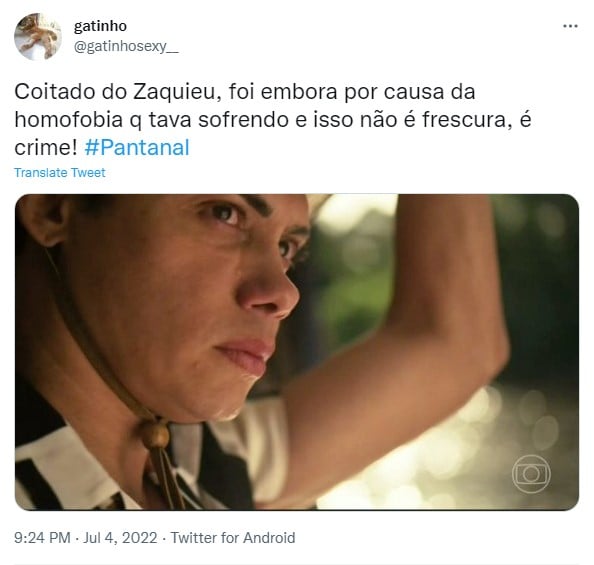
Task: Open the #Pantanal hashtag
Action: pyautogui.click(x=137, y=147)
